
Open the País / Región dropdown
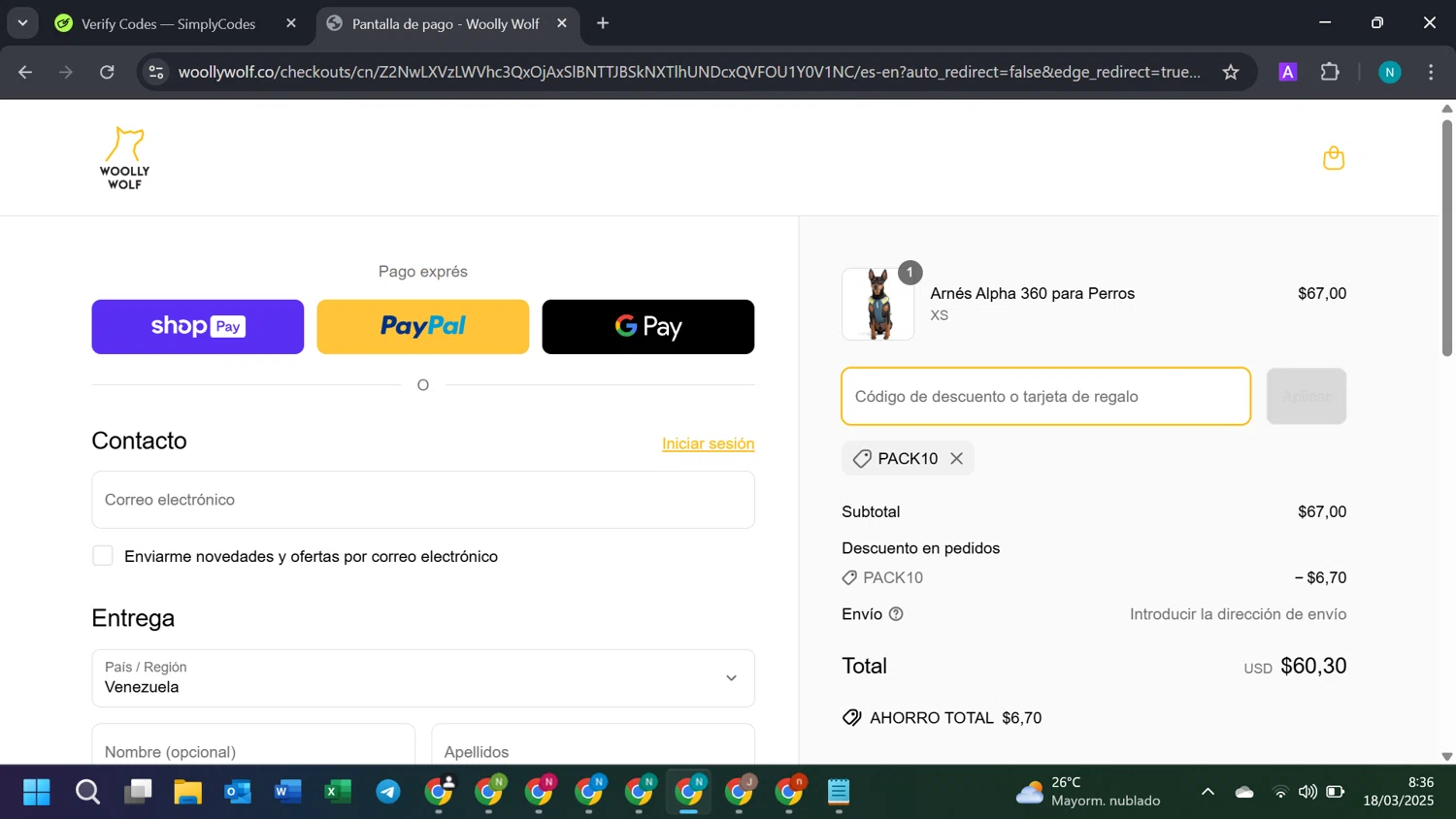click(423, 678)
